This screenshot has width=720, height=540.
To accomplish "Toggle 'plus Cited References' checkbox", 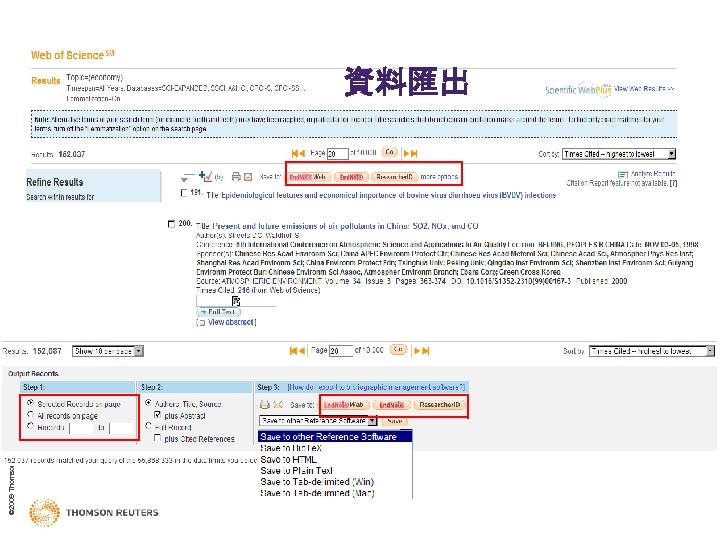I will pos(158,439).
